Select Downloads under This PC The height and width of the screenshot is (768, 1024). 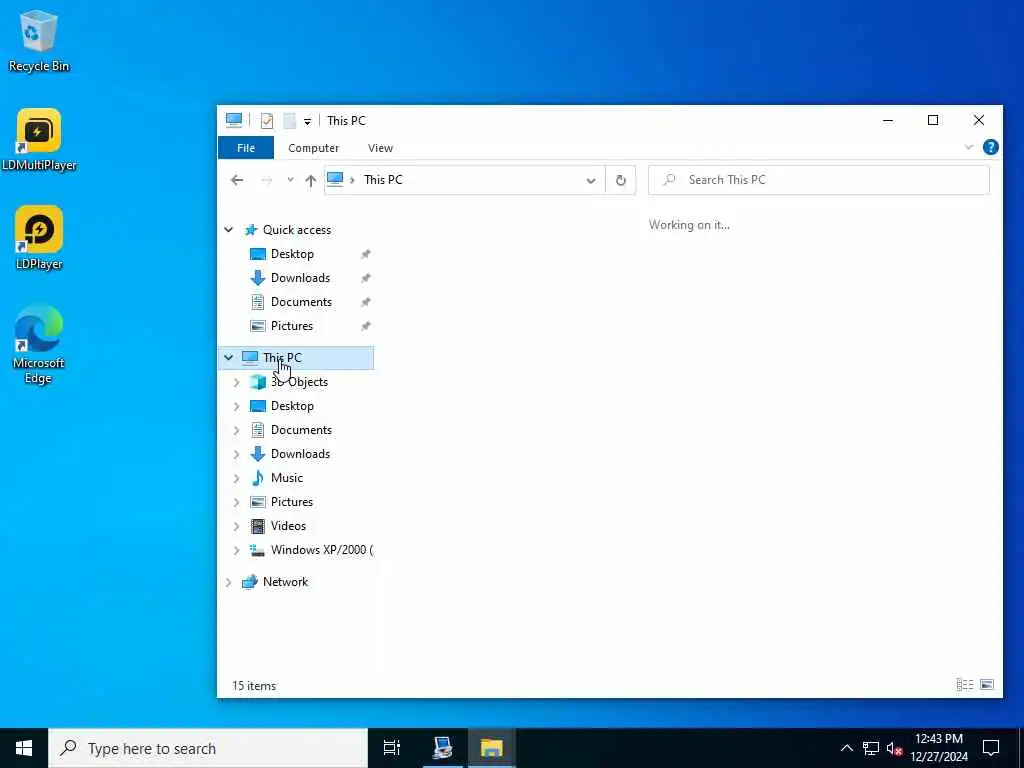coord(300,454)
